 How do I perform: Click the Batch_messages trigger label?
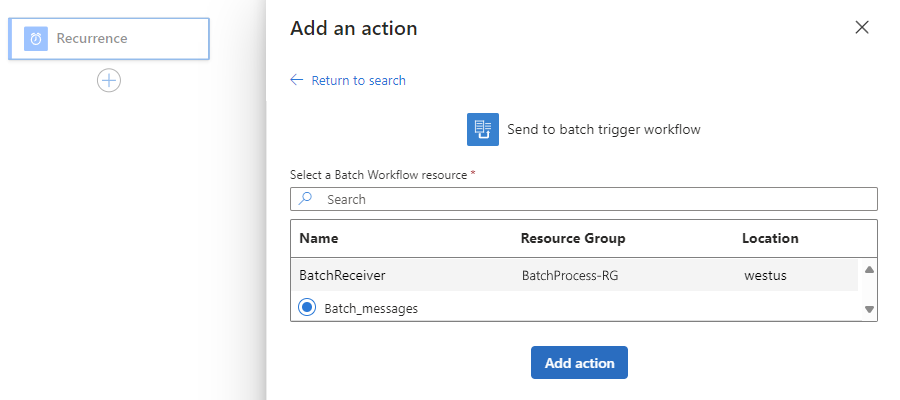[x=371, y=309]
